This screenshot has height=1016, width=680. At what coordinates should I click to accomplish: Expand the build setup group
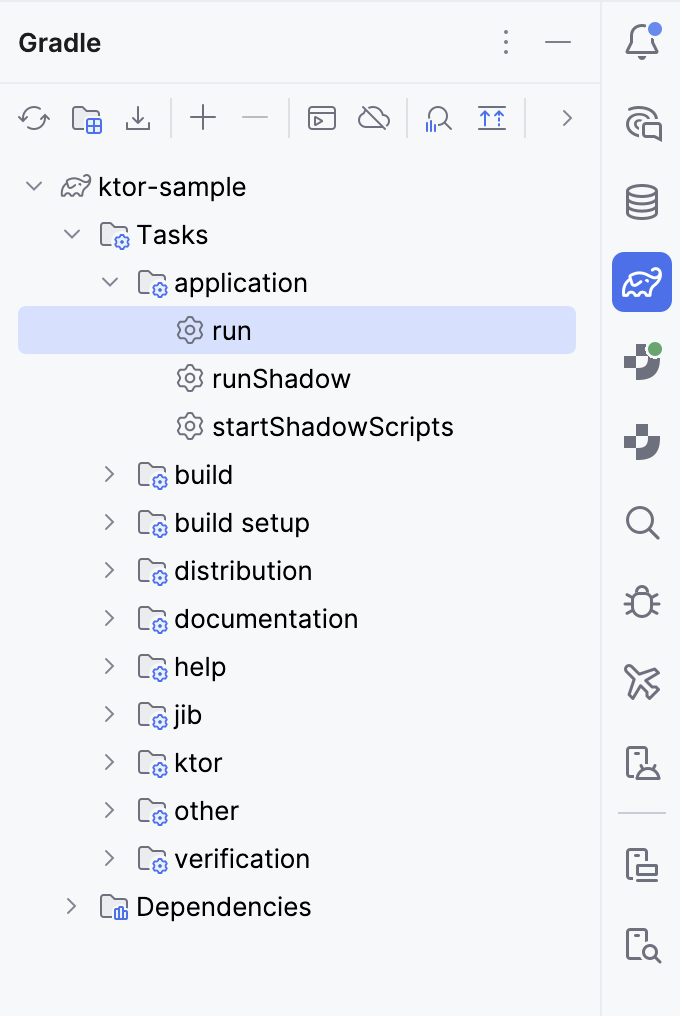tap(110, 522)
